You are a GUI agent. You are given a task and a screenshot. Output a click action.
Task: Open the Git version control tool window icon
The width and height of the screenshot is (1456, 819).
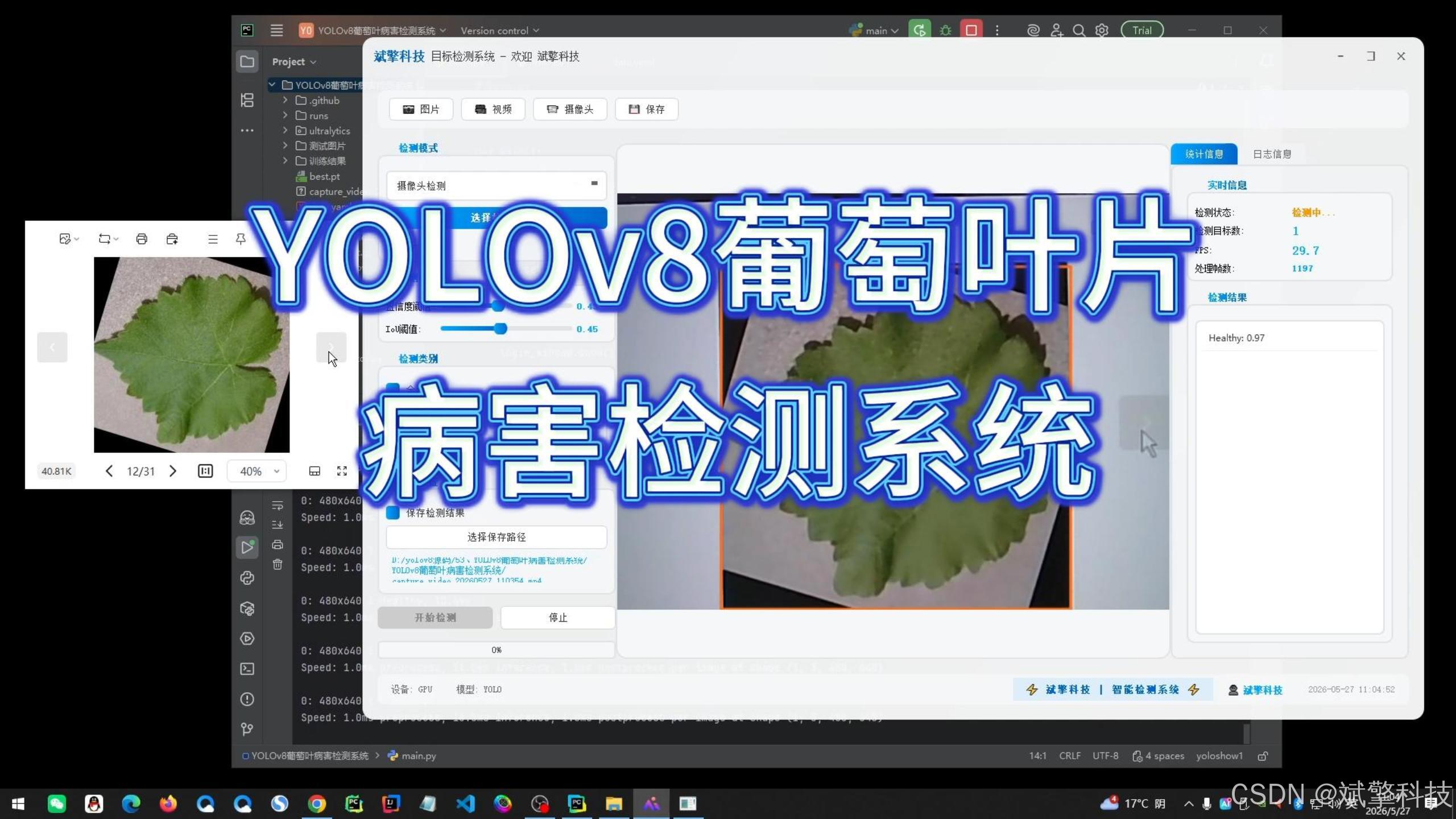pyautogui.click(x=247, y=729)
